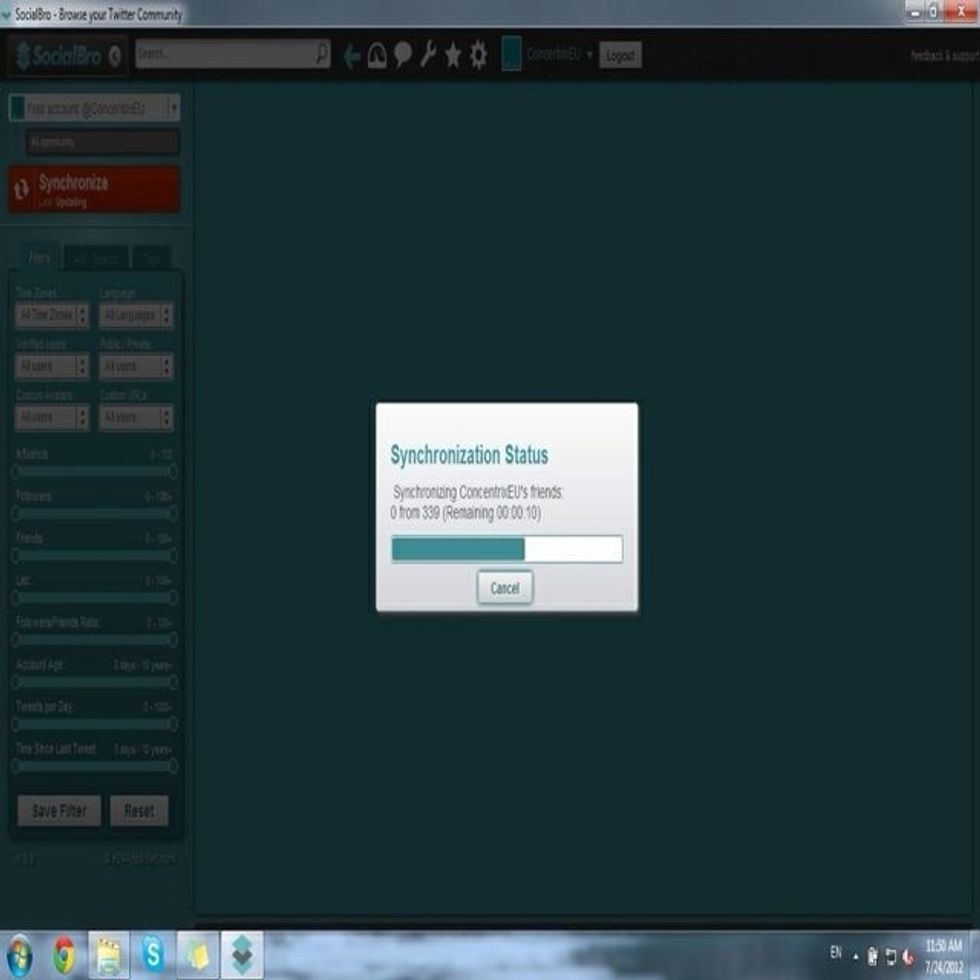Collapse sidebar with arrow beside SocialBro logo
The width and height of the screenshot is (980, 980).
point(115,56)
